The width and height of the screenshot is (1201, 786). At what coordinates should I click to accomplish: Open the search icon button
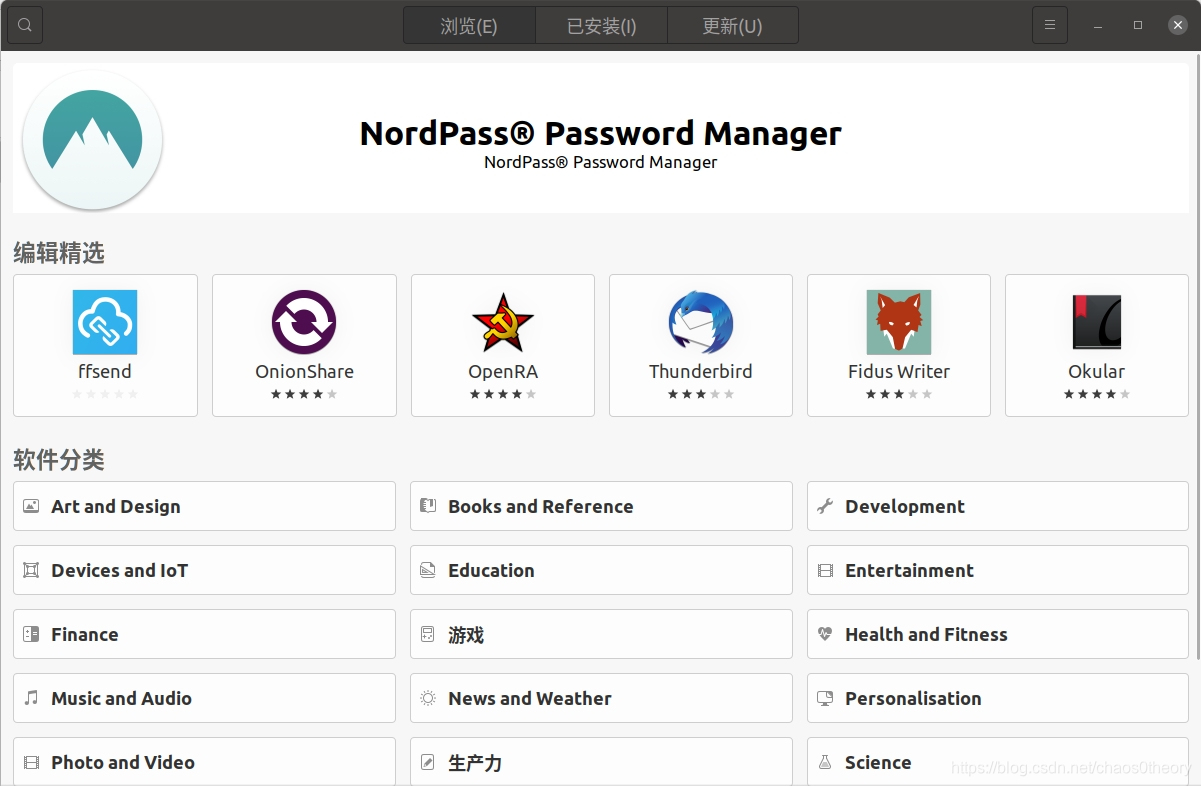[x=25, y=25]
